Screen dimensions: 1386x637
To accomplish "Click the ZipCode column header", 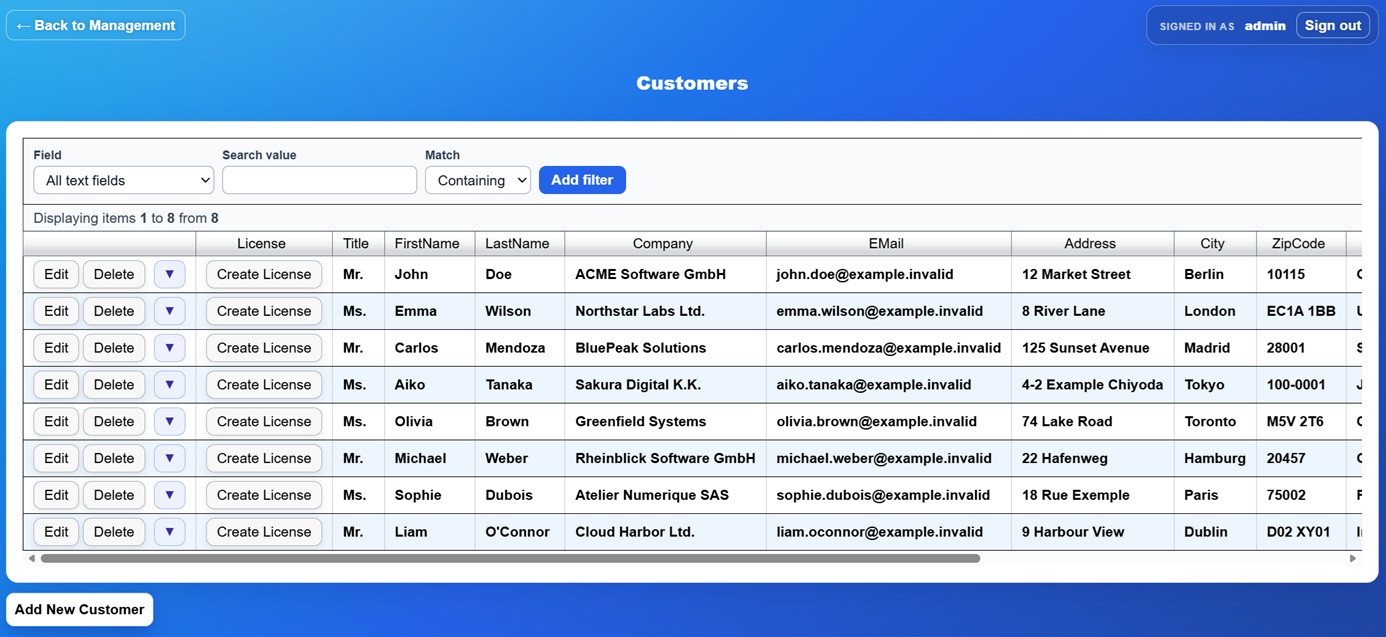I will [x=1301, y=243].
